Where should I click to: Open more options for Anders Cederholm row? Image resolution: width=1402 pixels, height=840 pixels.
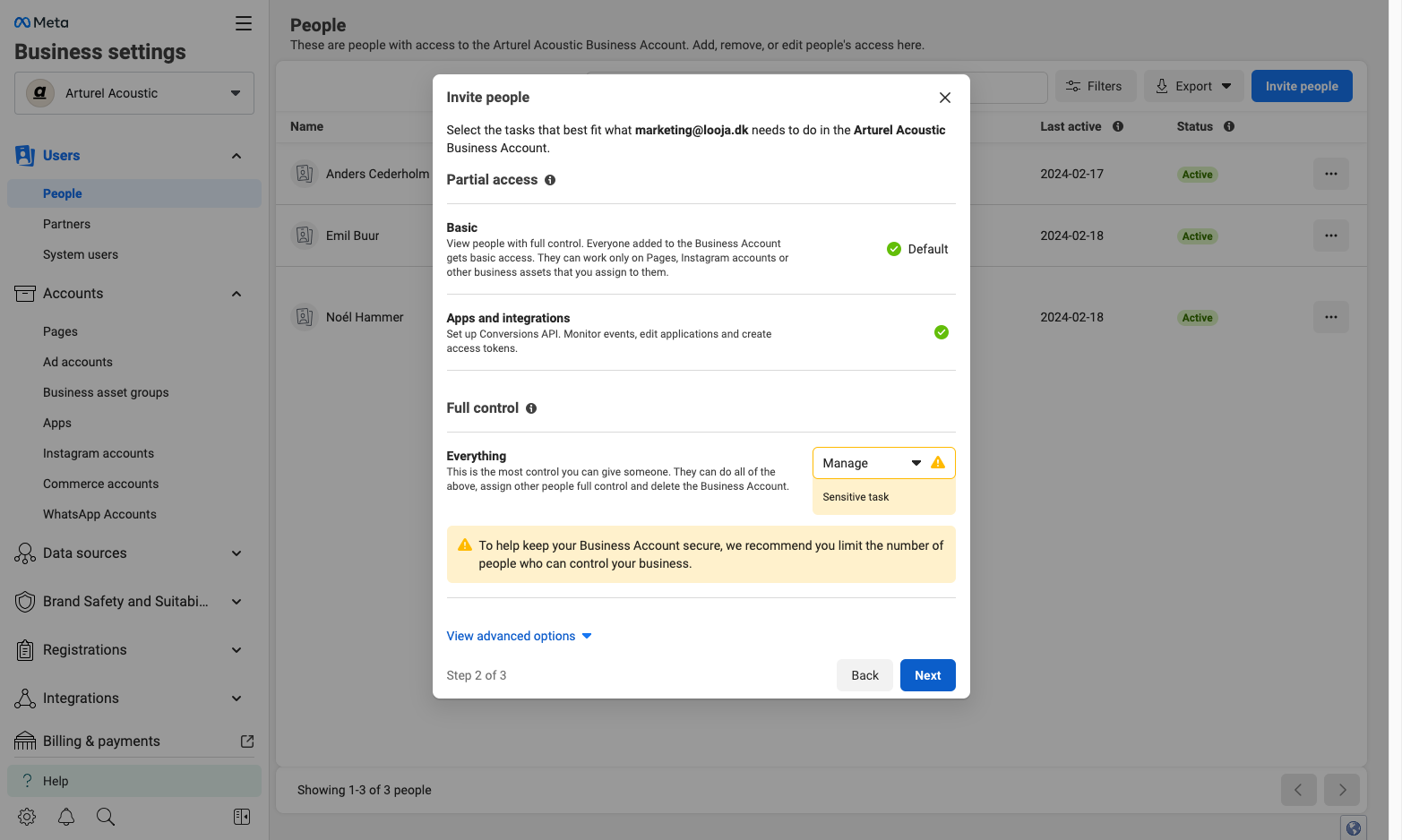point(1331,174)
